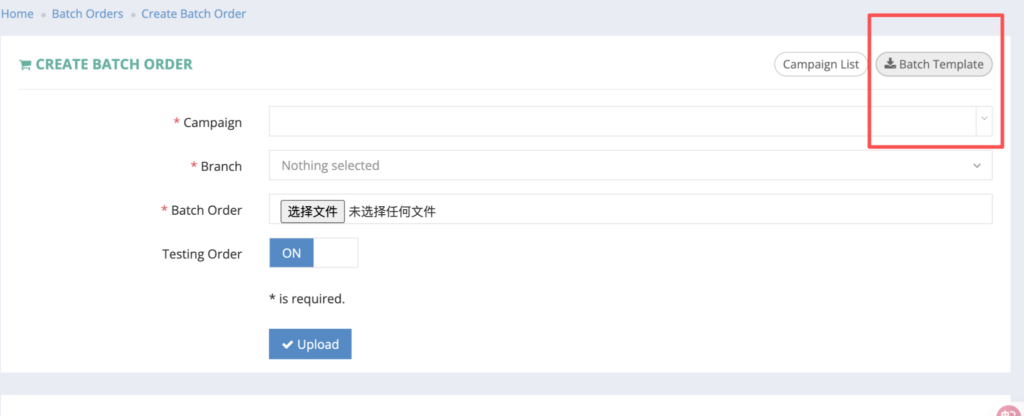Click the Testing Order field label
1024x416 pixels.
point(202,254)
